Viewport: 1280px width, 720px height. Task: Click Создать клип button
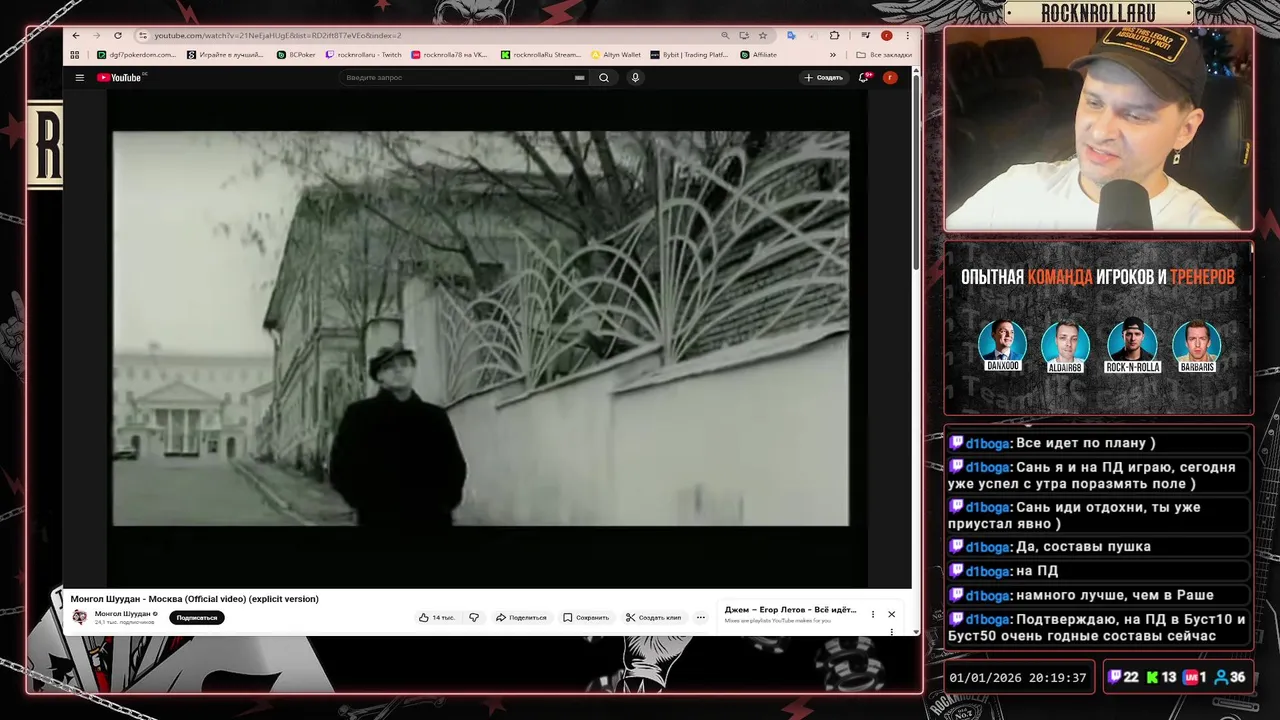653,617
